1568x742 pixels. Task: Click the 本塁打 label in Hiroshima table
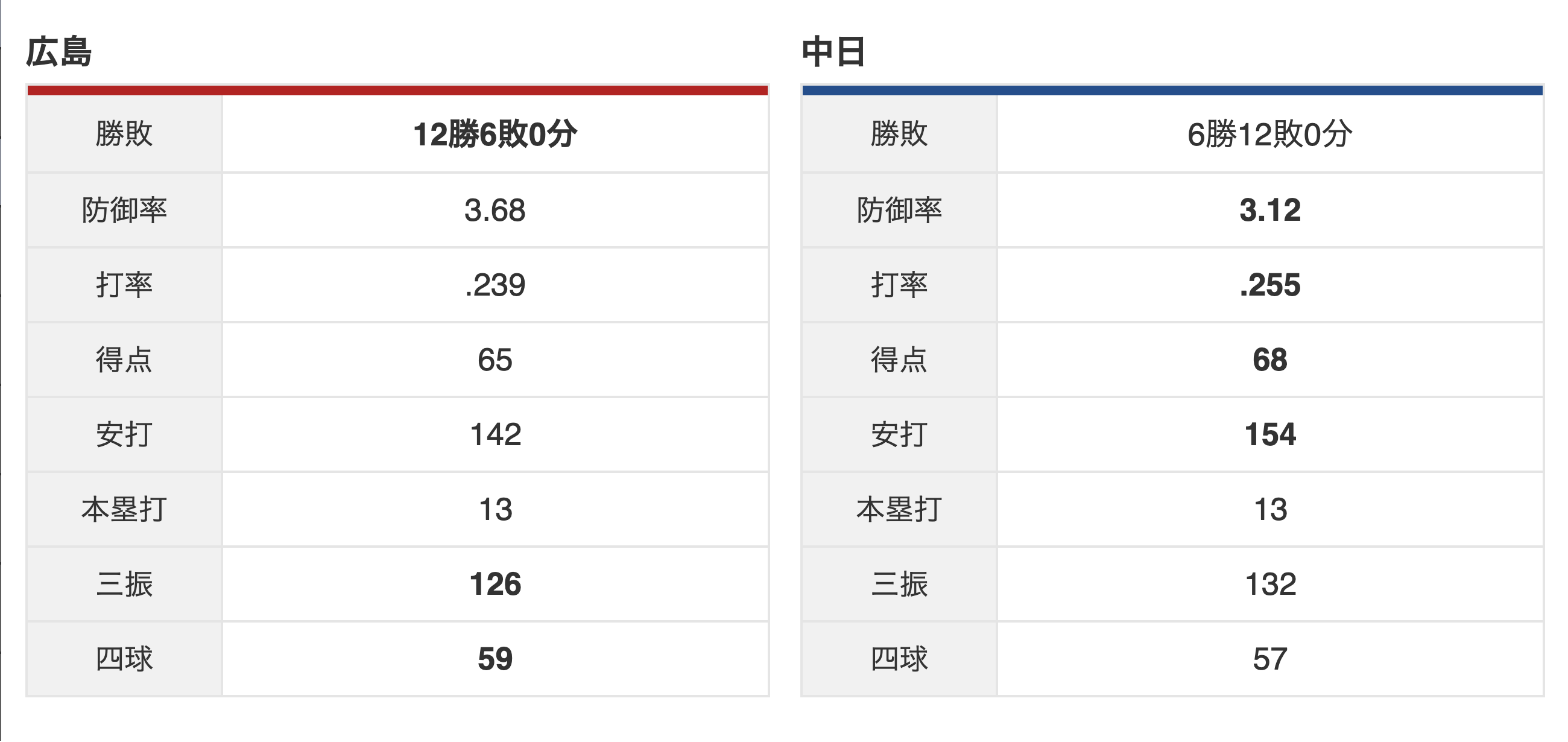point(124,510)
